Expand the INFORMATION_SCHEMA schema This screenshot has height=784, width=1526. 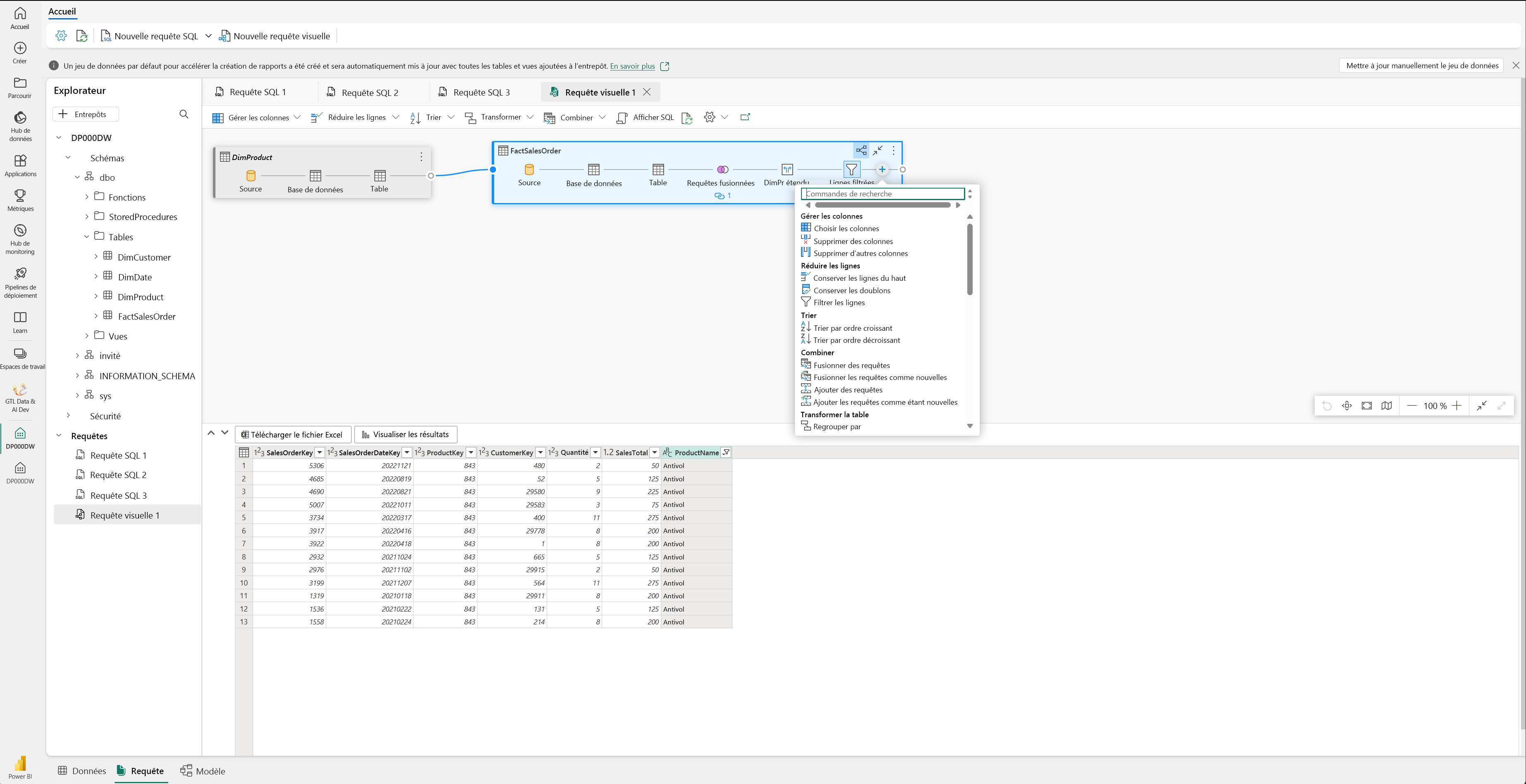77,375
